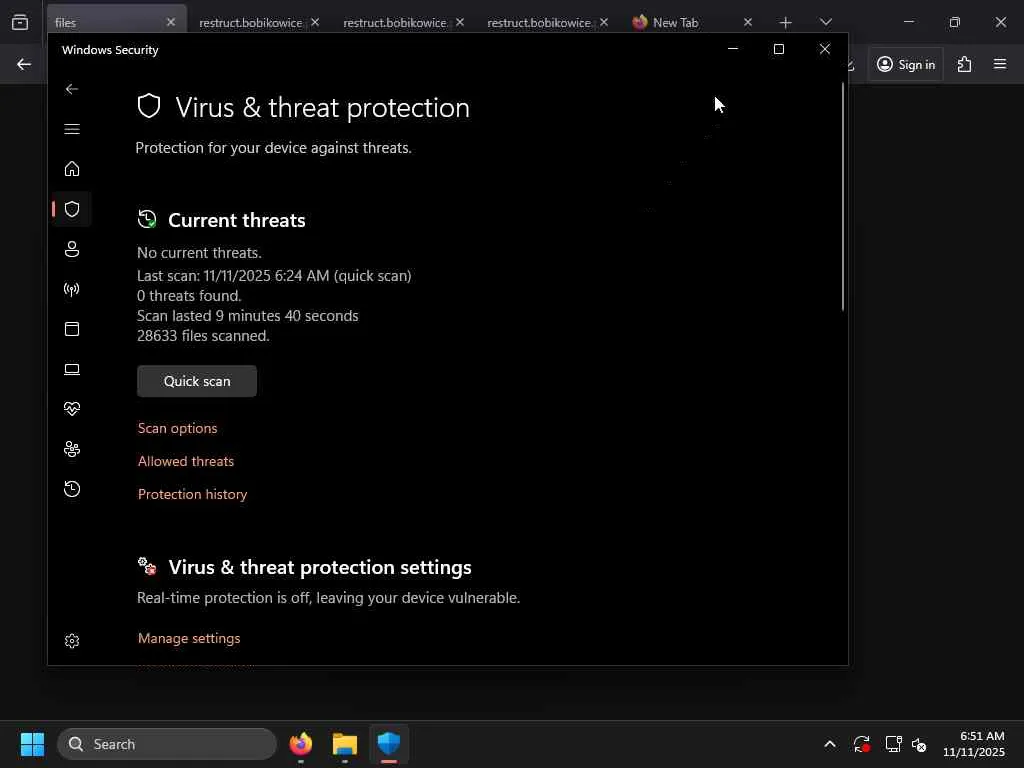Open Scan options link
This screenshot has height=768, width=1024.
click(x=177, y=428)
